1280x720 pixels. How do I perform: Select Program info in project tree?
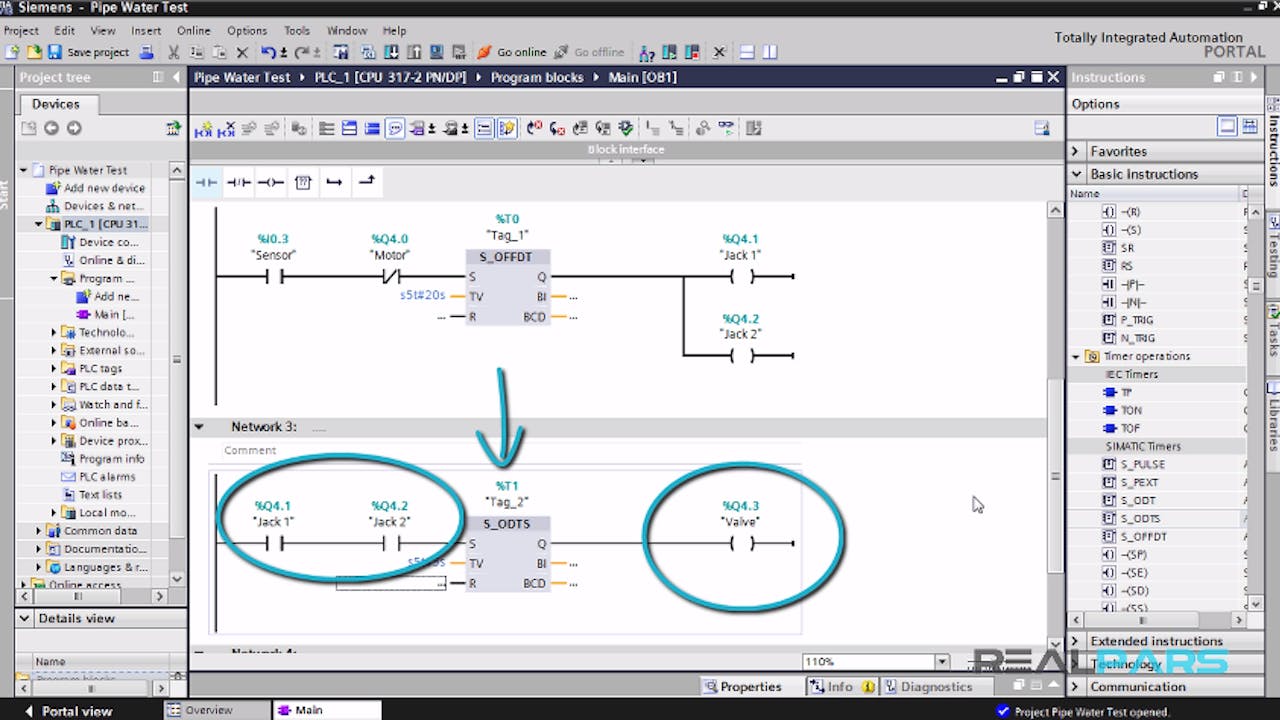(x=112, y=459)
